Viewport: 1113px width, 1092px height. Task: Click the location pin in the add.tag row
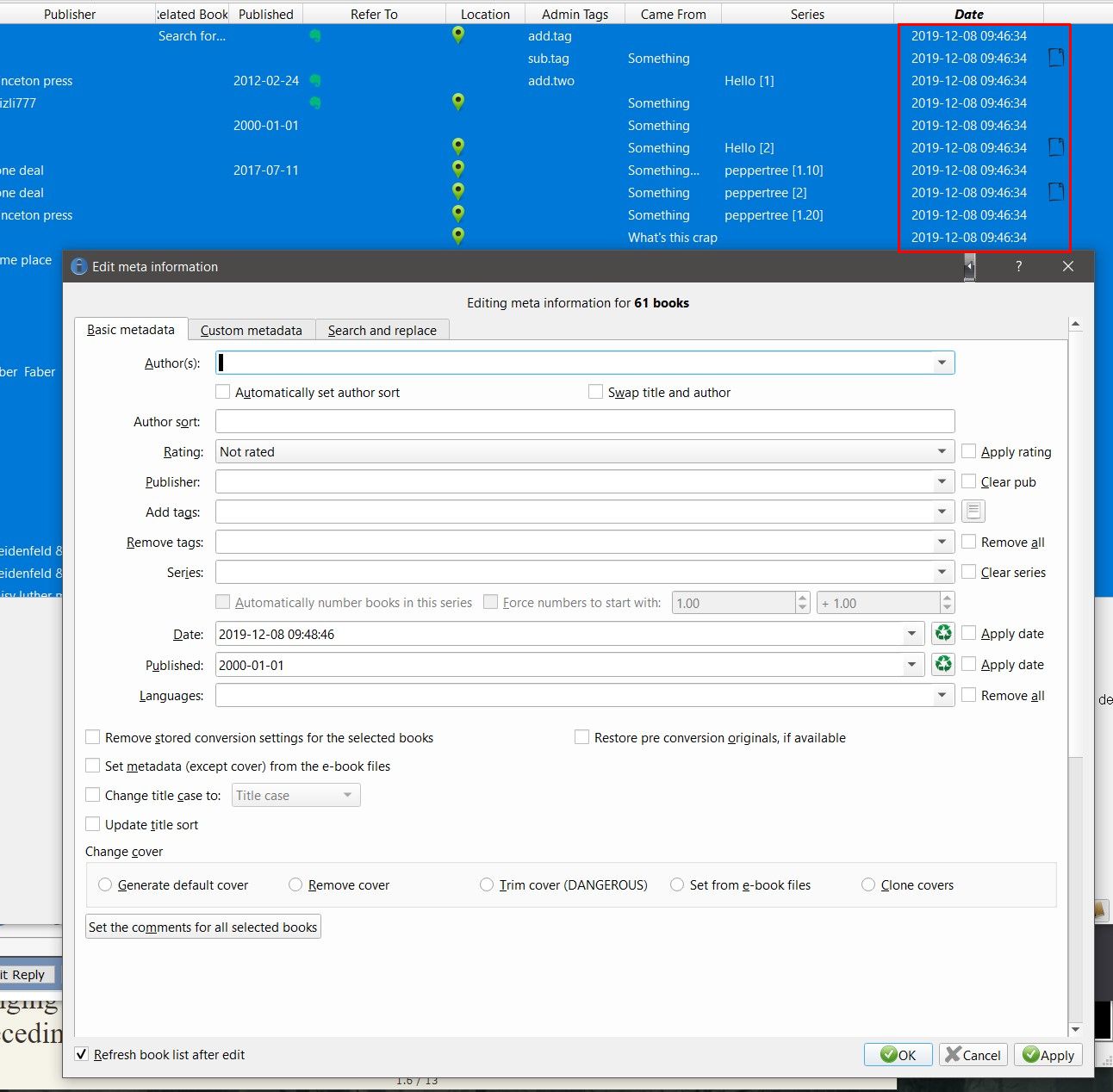(458, 35)
